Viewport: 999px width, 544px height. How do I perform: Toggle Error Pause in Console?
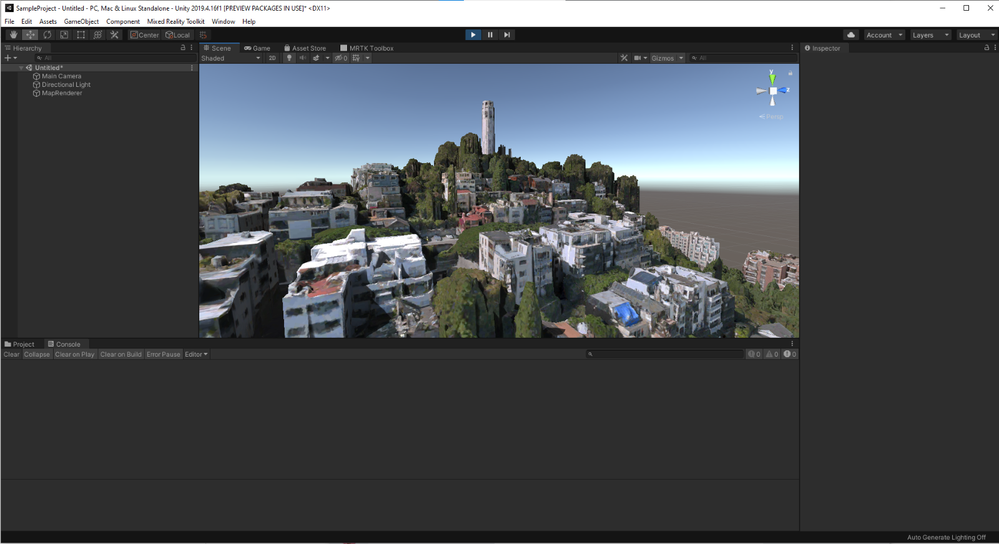163,354
